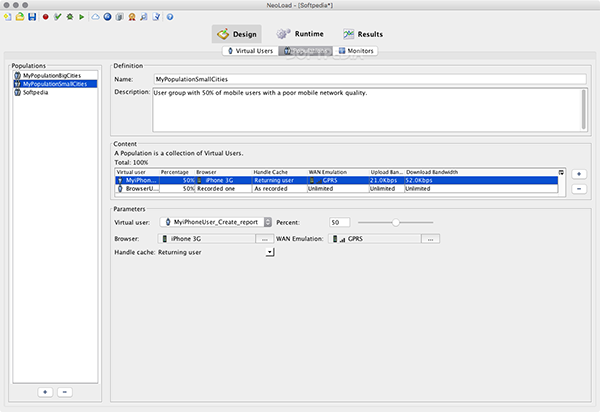This screenshot has width=600, height=412.
Task: Click the 'Returning user' table cell
Action: click(x=280, y=180)
